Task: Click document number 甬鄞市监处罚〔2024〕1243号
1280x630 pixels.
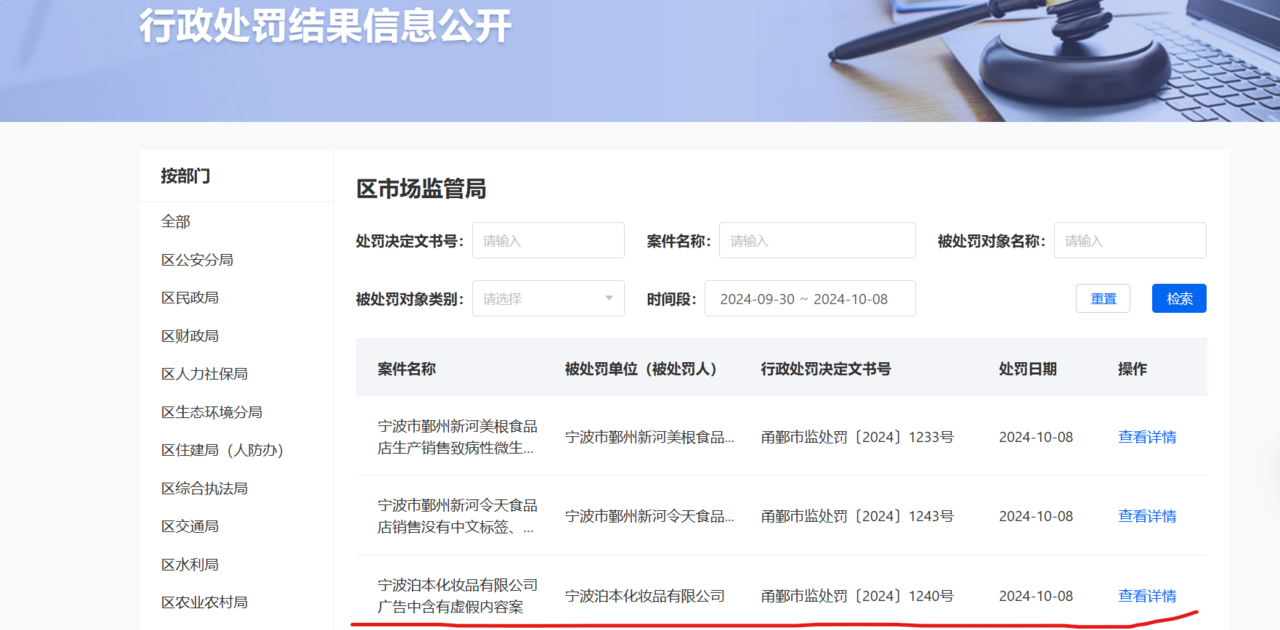Action: [x=857, y=516]
